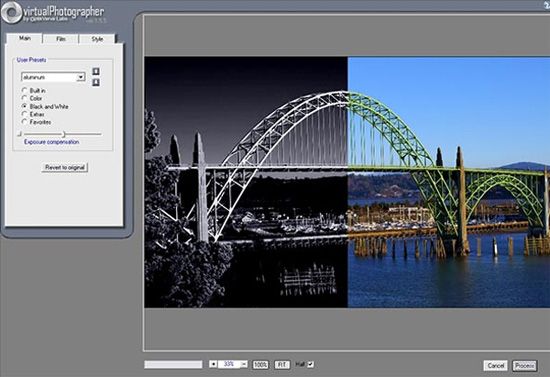Select the Favorites presets radio button
The image size is (550, 377).
tap(24, 122)
